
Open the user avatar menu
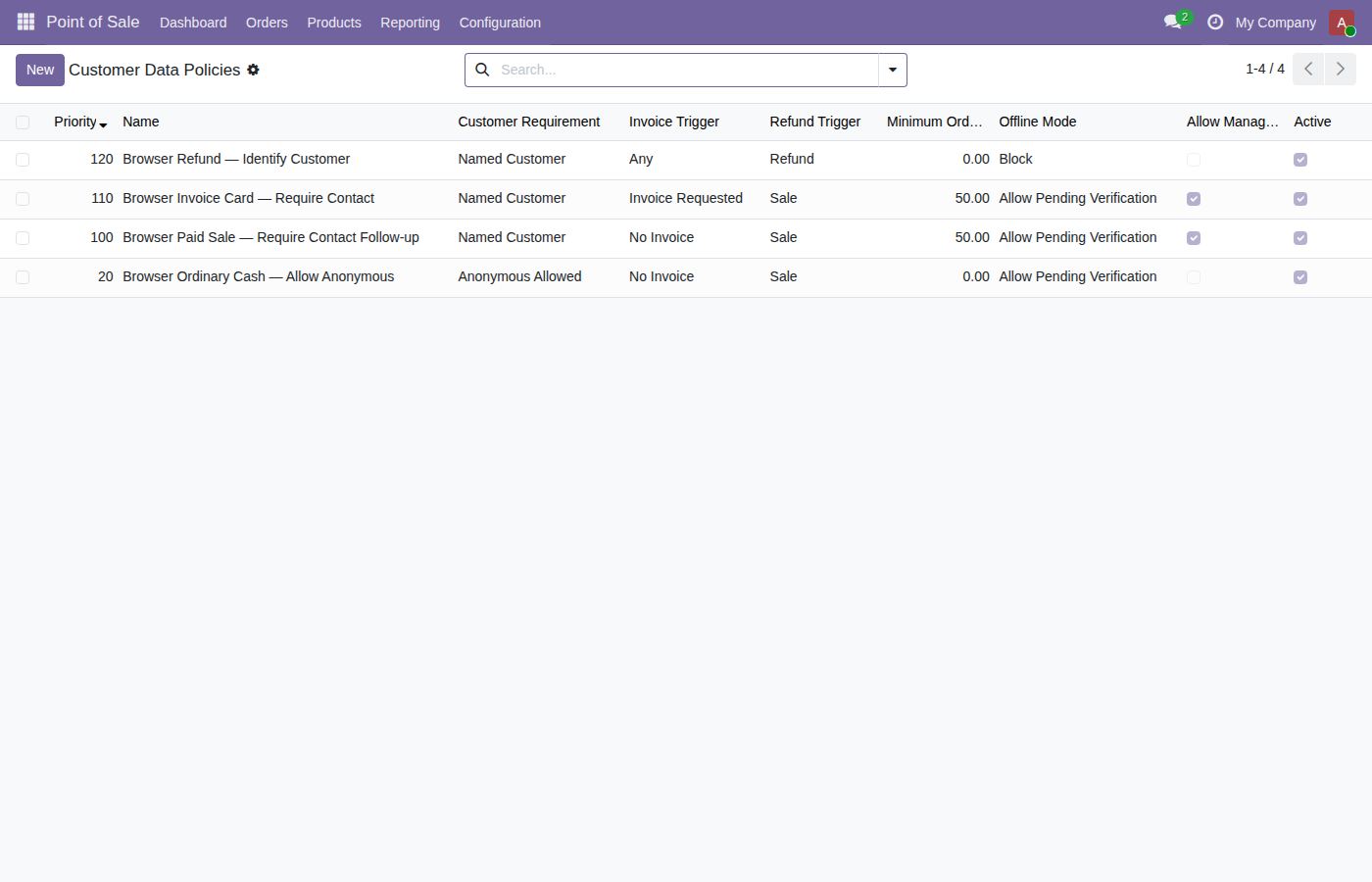1342,23
